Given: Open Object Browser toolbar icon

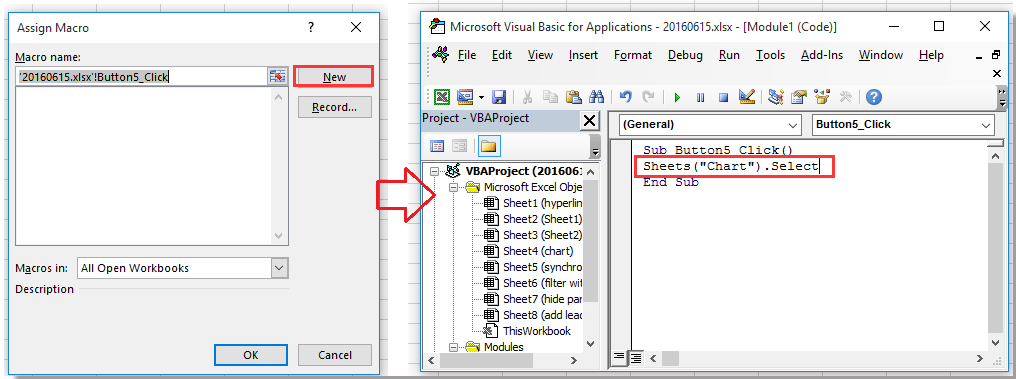Looking at the screenshot, I should (x=822, y=97).
